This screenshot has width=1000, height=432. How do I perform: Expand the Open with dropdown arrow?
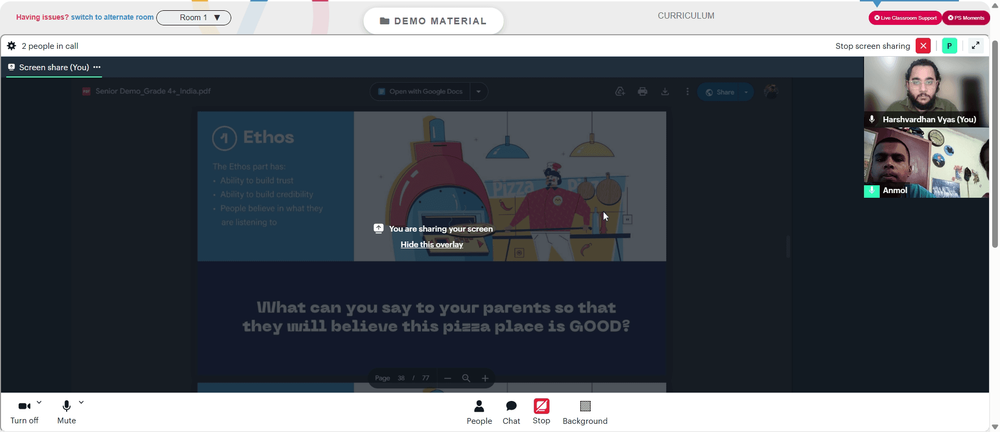[x=479, y=92]
